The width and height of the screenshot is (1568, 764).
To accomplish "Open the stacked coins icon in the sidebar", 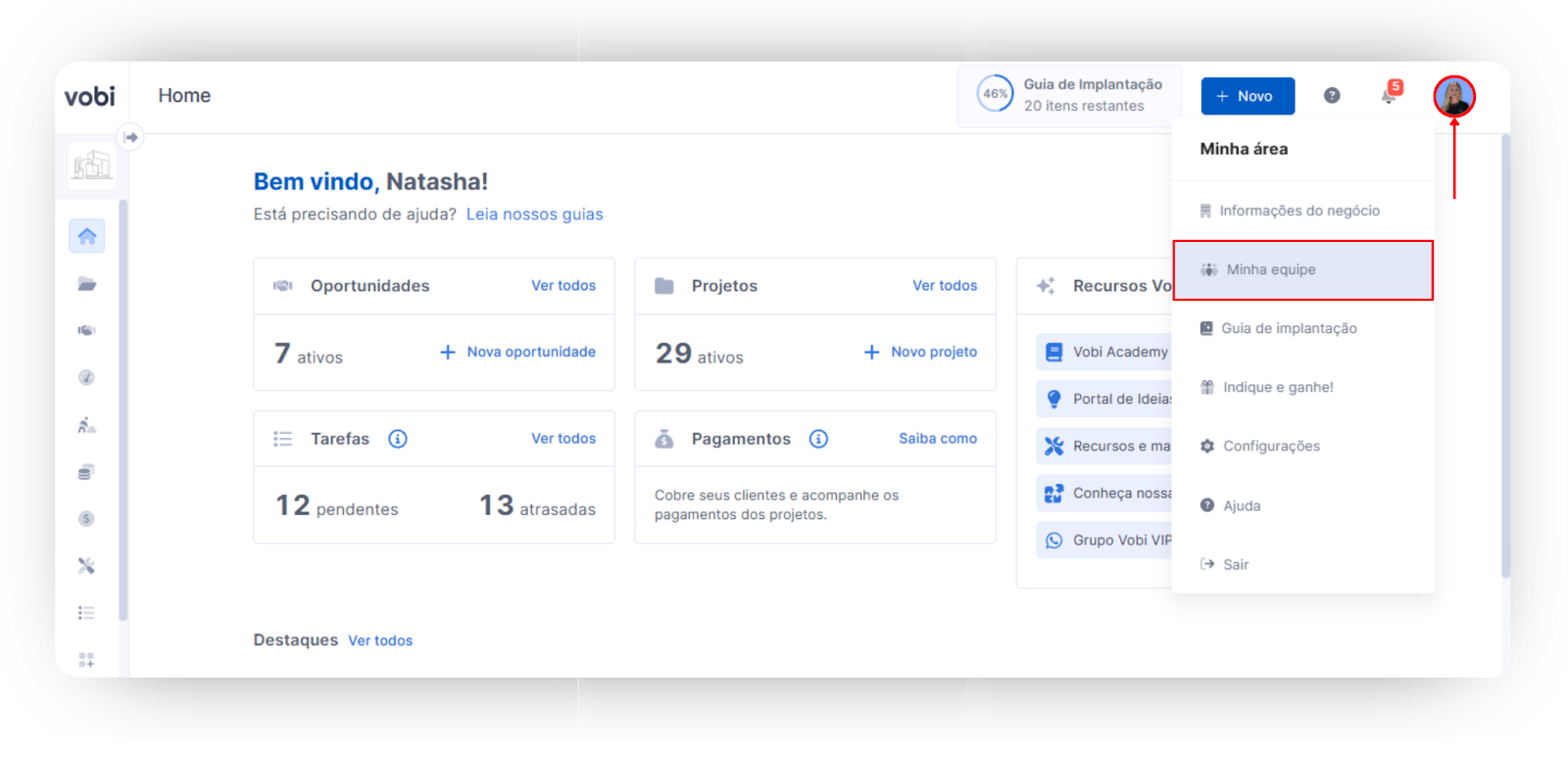I will 87,472.
